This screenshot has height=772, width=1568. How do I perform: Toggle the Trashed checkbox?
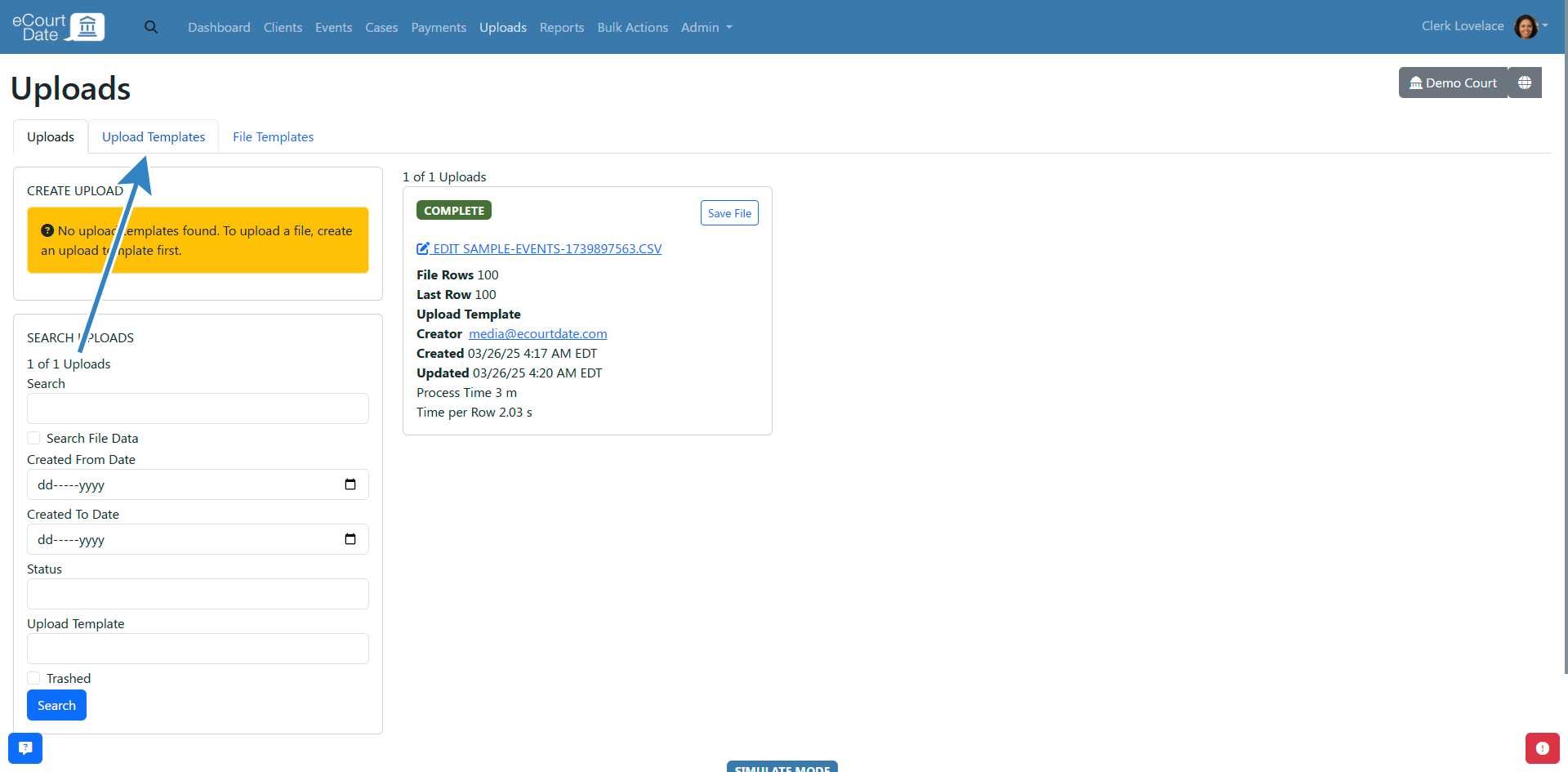coord(33,678)
